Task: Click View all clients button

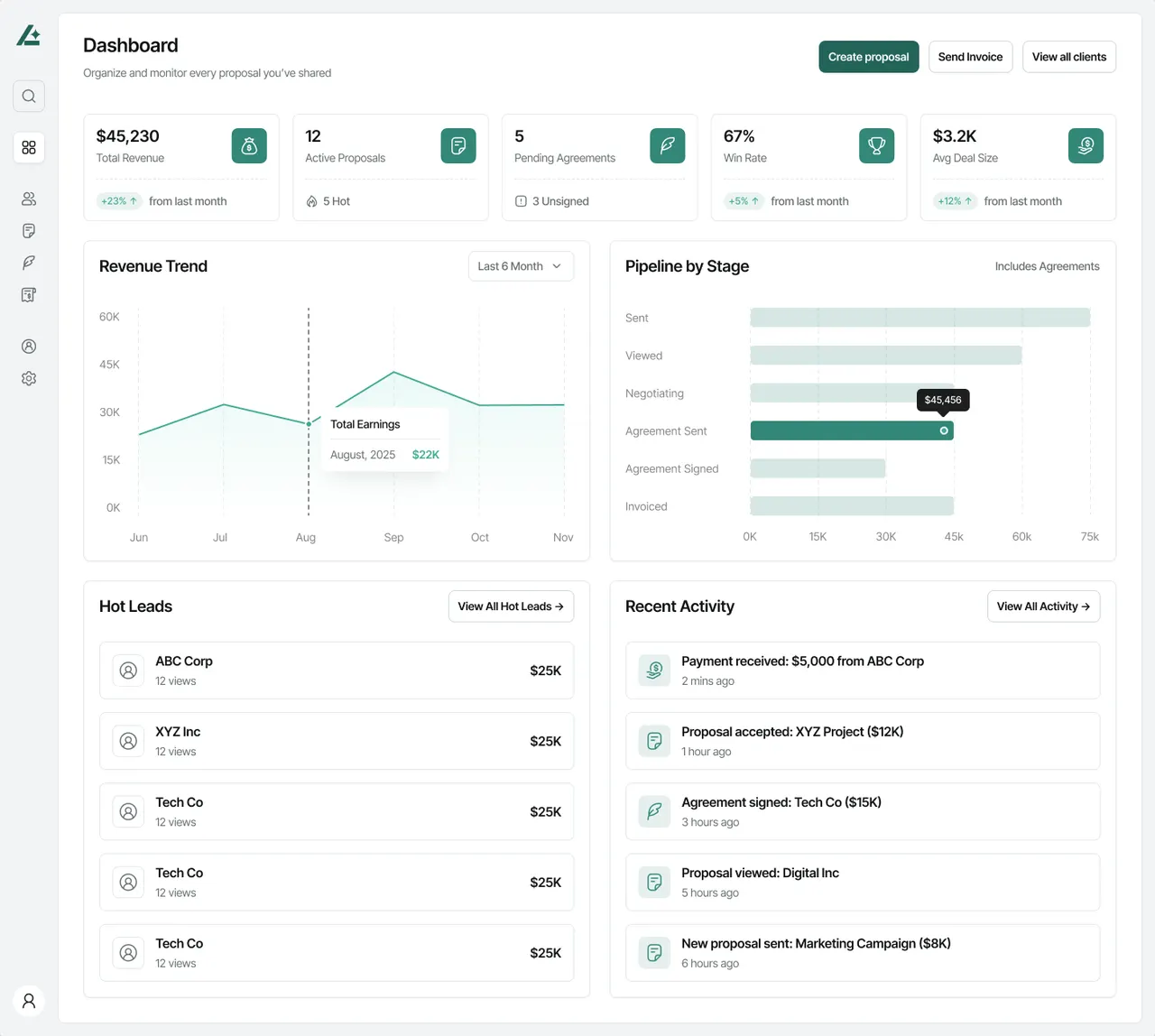Action: [1069, 57]
